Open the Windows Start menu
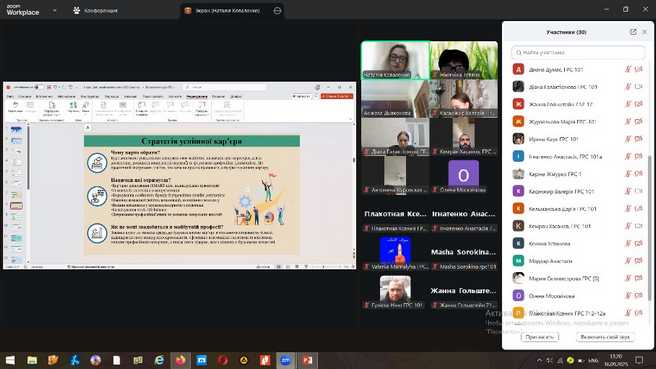This screenshot has width=656, height=369. click(10, 360)
